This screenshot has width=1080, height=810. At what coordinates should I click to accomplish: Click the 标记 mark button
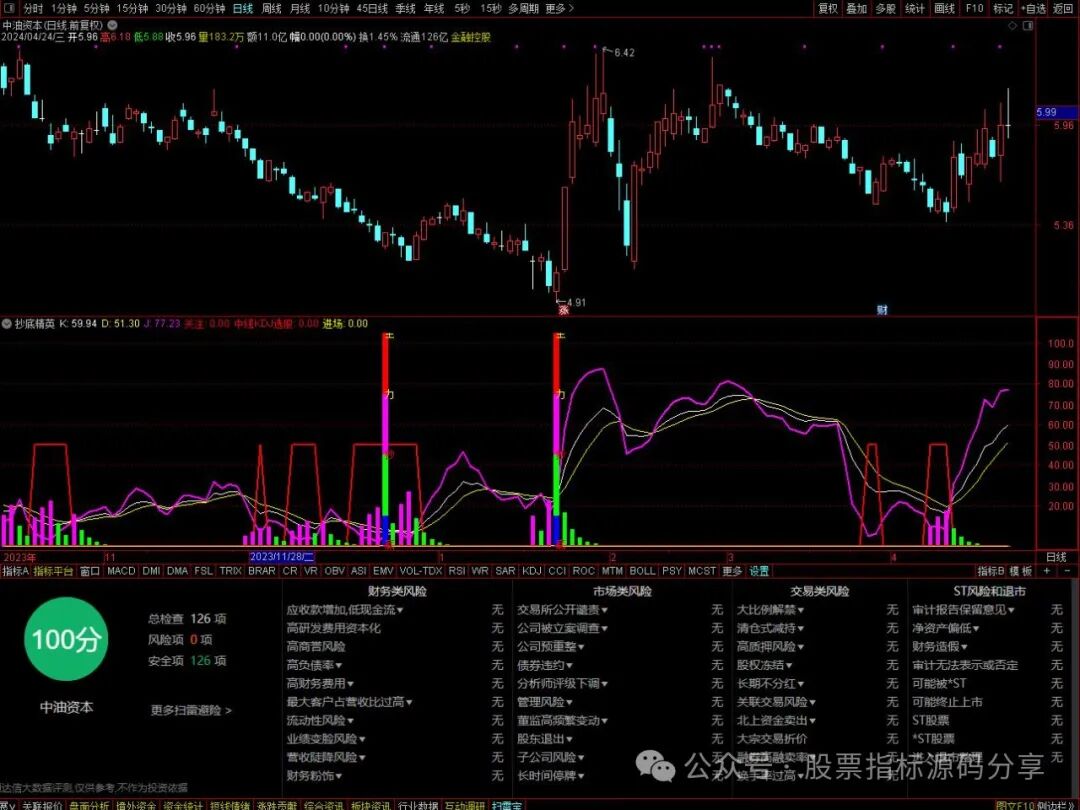click(x=1003, y=8)
